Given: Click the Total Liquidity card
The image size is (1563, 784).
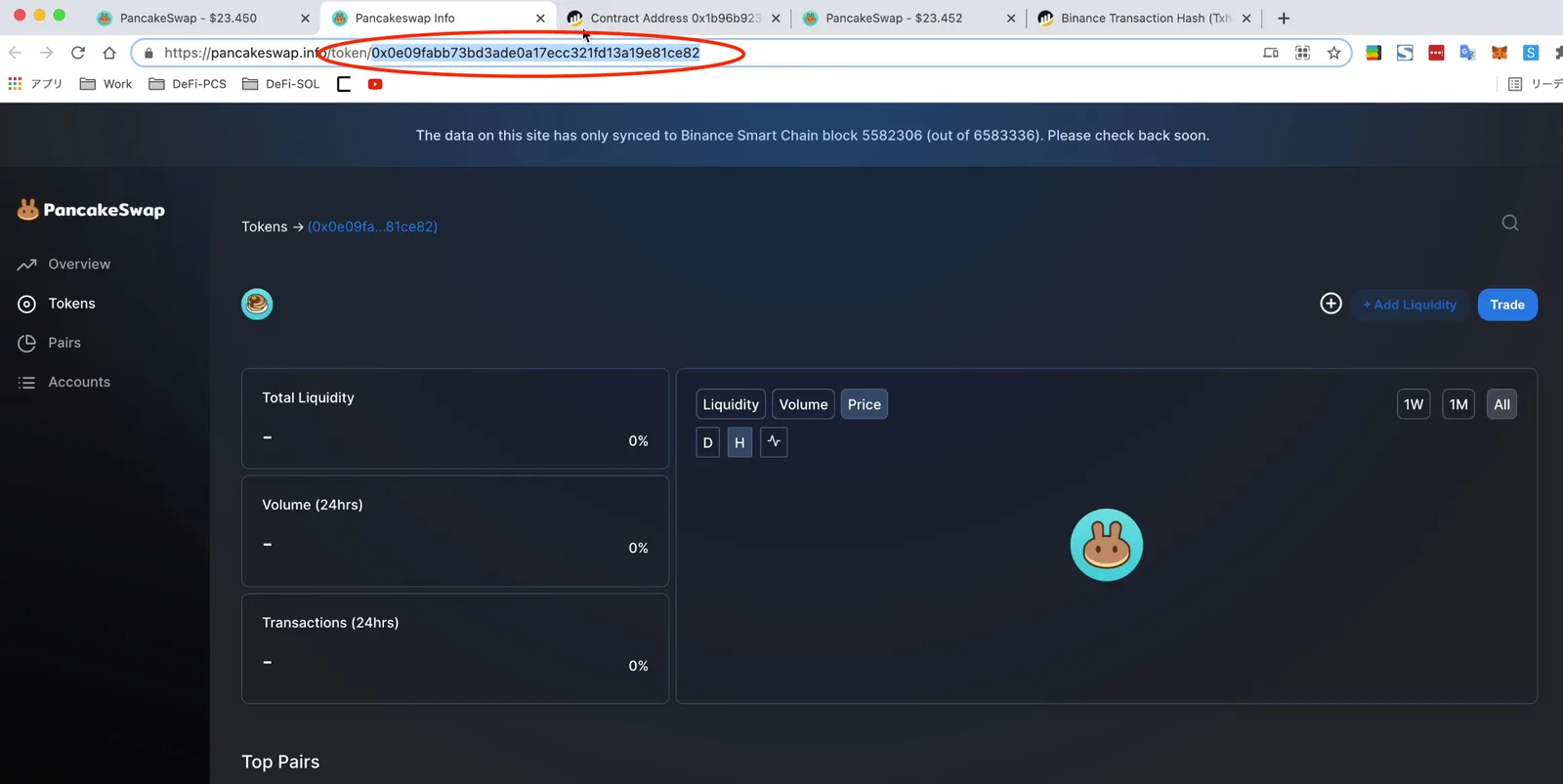Looking at the screenshot, I should point(455,419).
